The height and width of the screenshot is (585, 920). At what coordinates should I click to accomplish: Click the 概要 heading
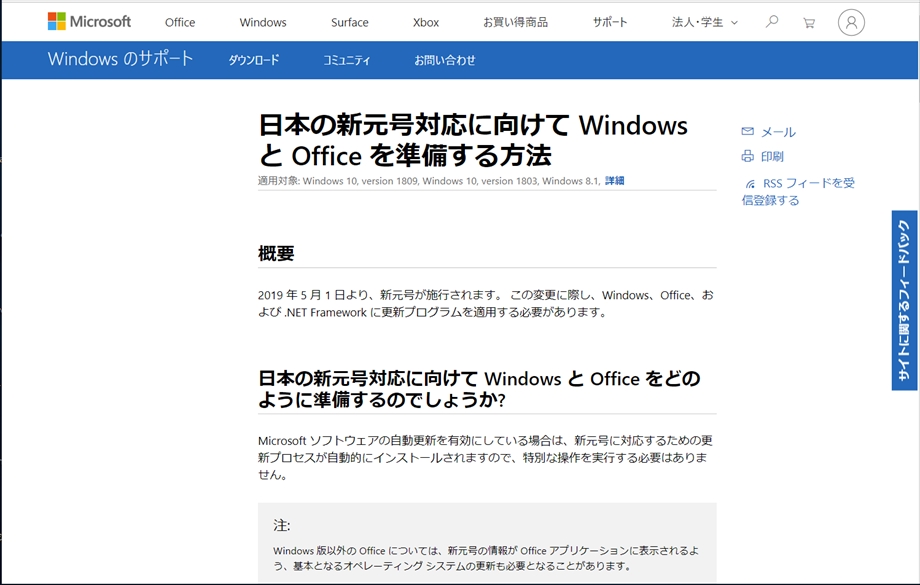276,253
